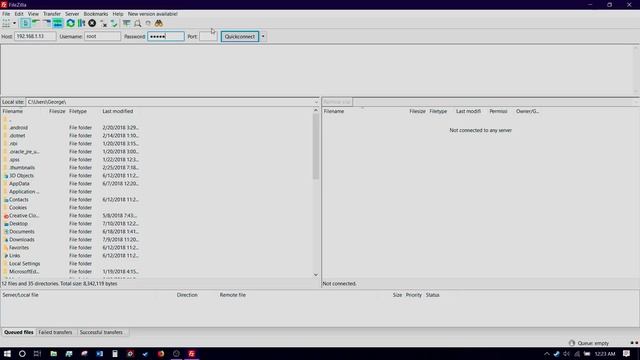This screenshot has width=640, height=360.
Task: Select the Documents folder icon
Action: tap(6, 231)
